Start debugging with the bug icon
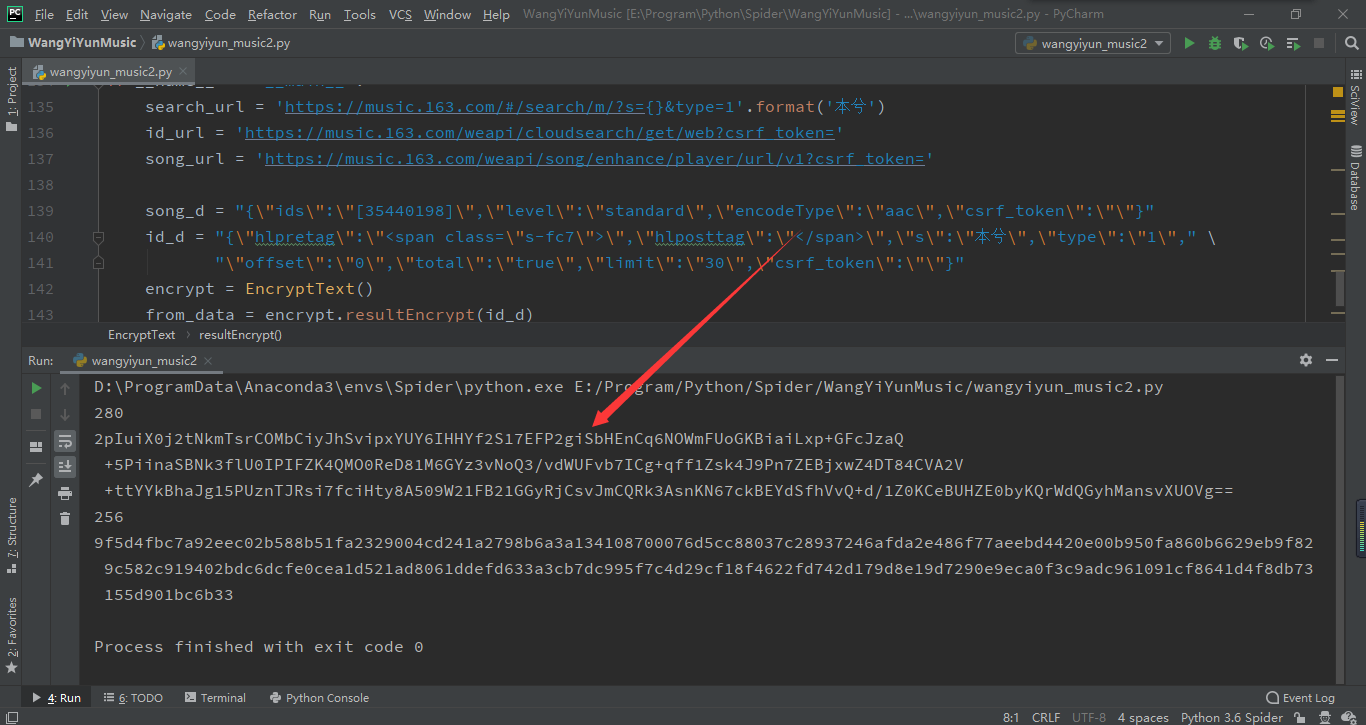Screen dimensions: 1366x725 click(1215, 43)
